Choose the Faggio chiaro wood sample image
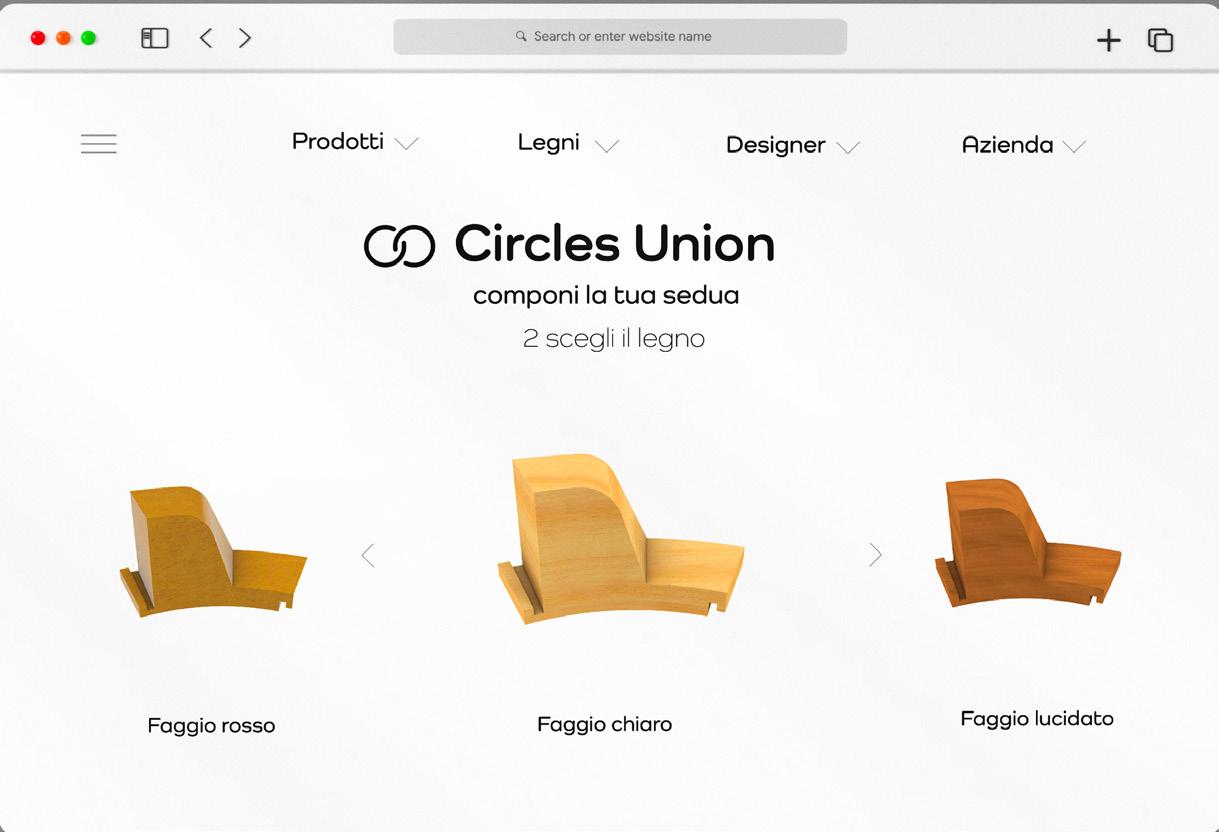 pos(621,540)
